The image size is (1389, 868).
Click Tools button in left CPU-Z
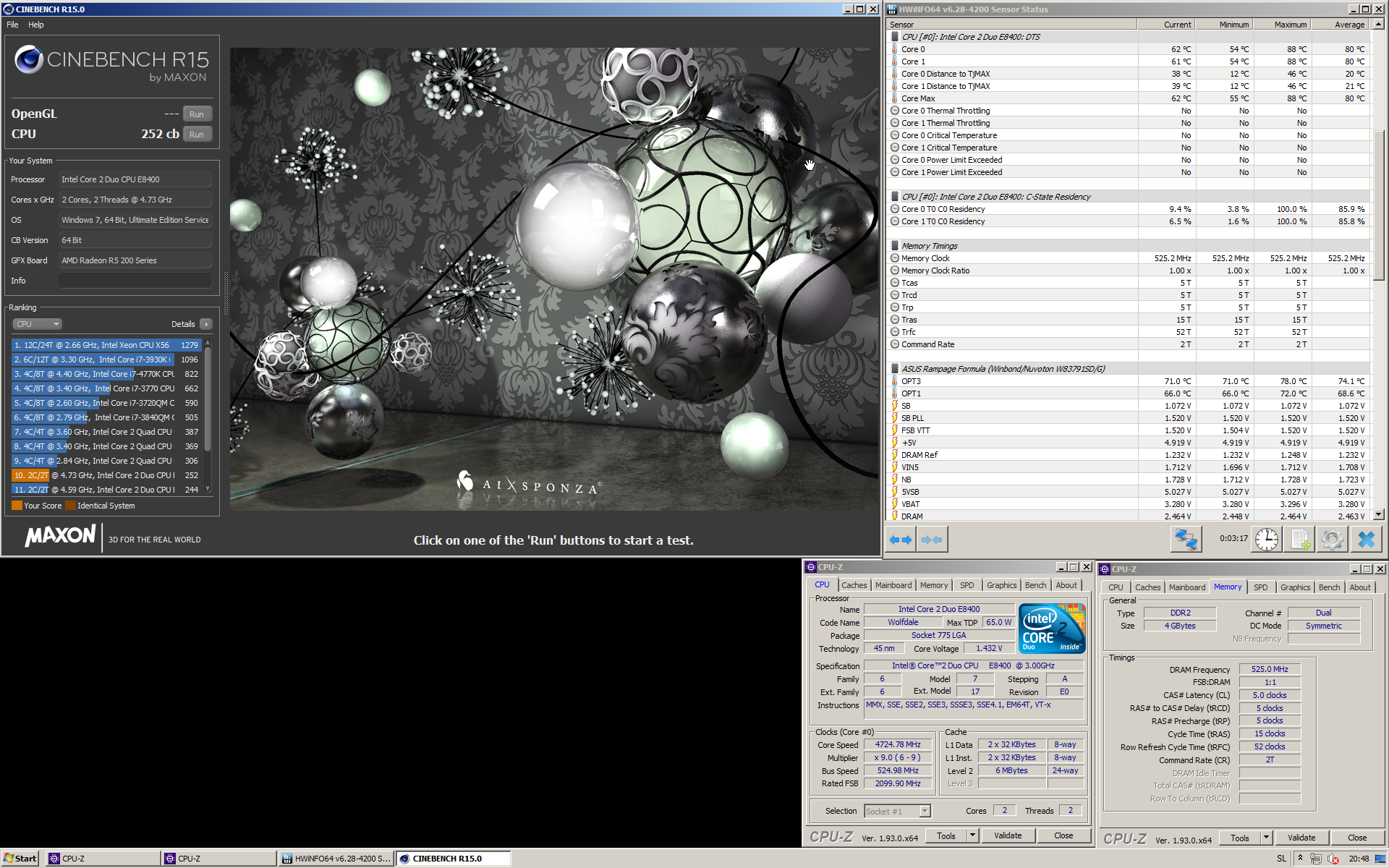pos(946,835)
